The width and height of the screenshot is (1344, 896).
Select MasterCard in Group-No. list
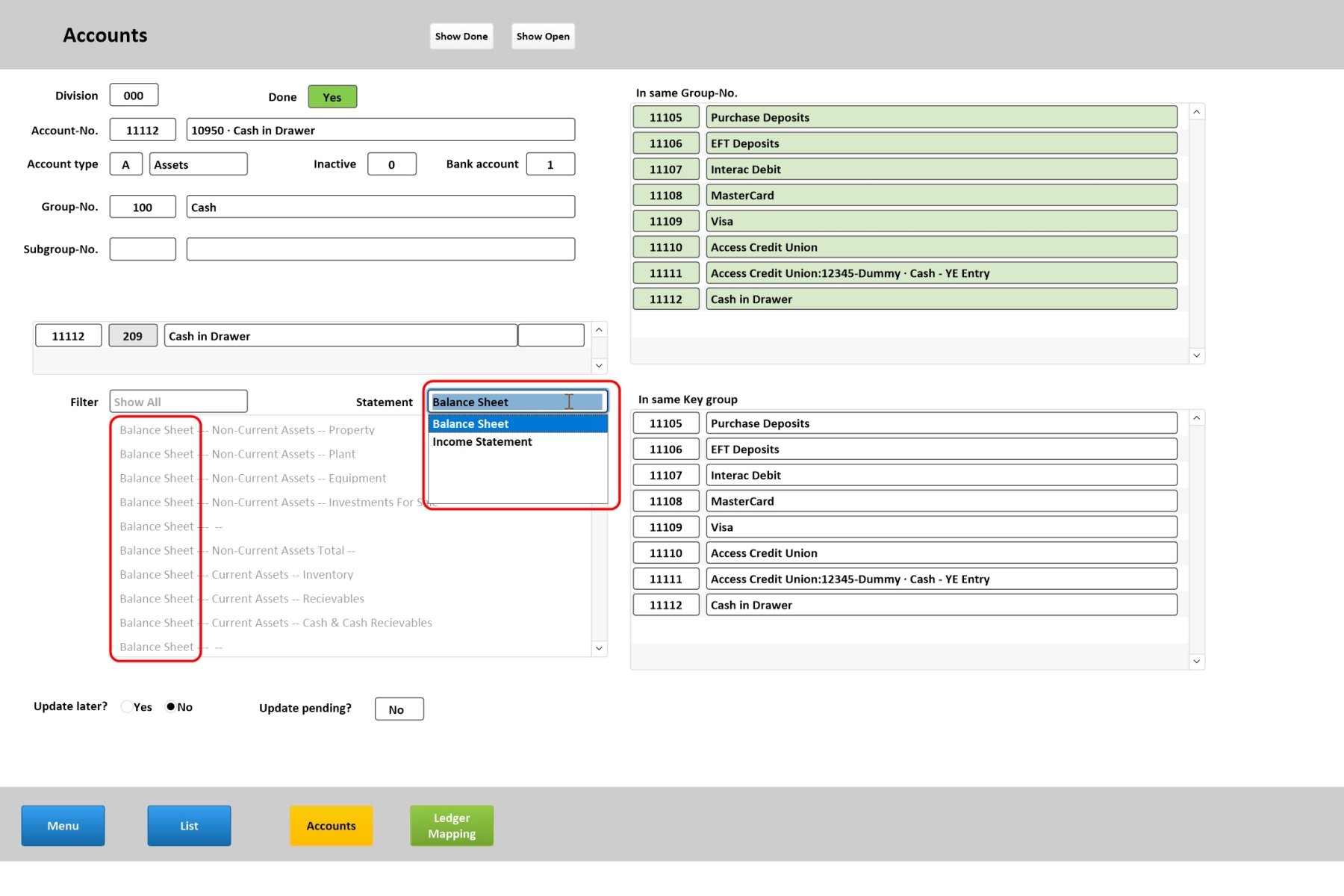(942, 195)
